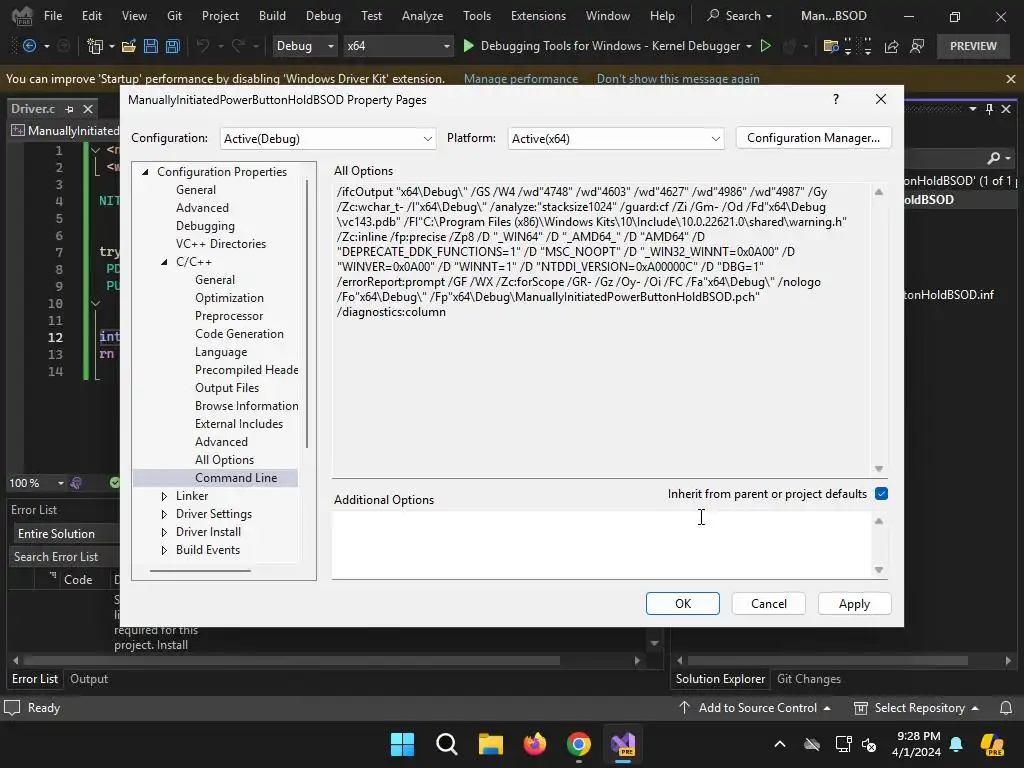Select All Options in the property tree

point(224,460)
